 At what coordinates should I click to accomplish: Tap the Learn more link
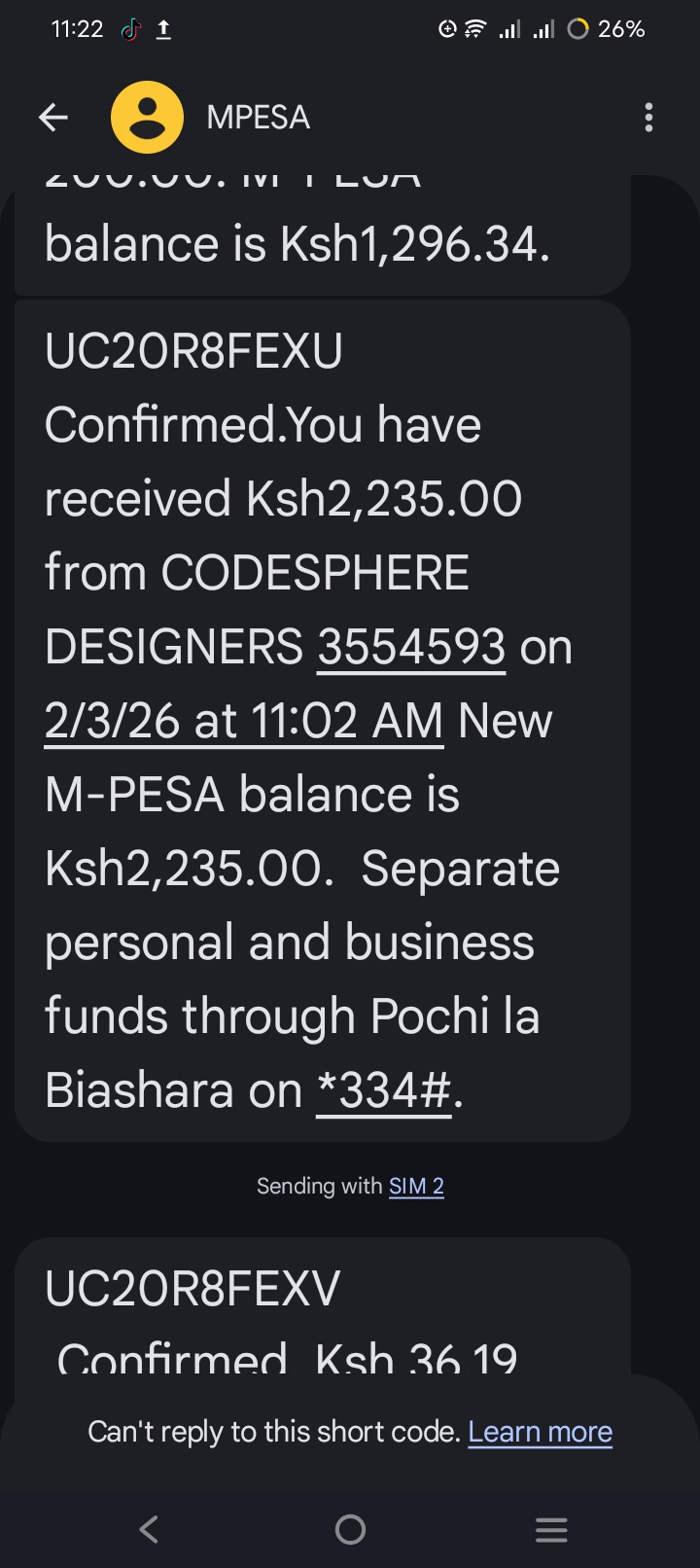pos(540,1432)
